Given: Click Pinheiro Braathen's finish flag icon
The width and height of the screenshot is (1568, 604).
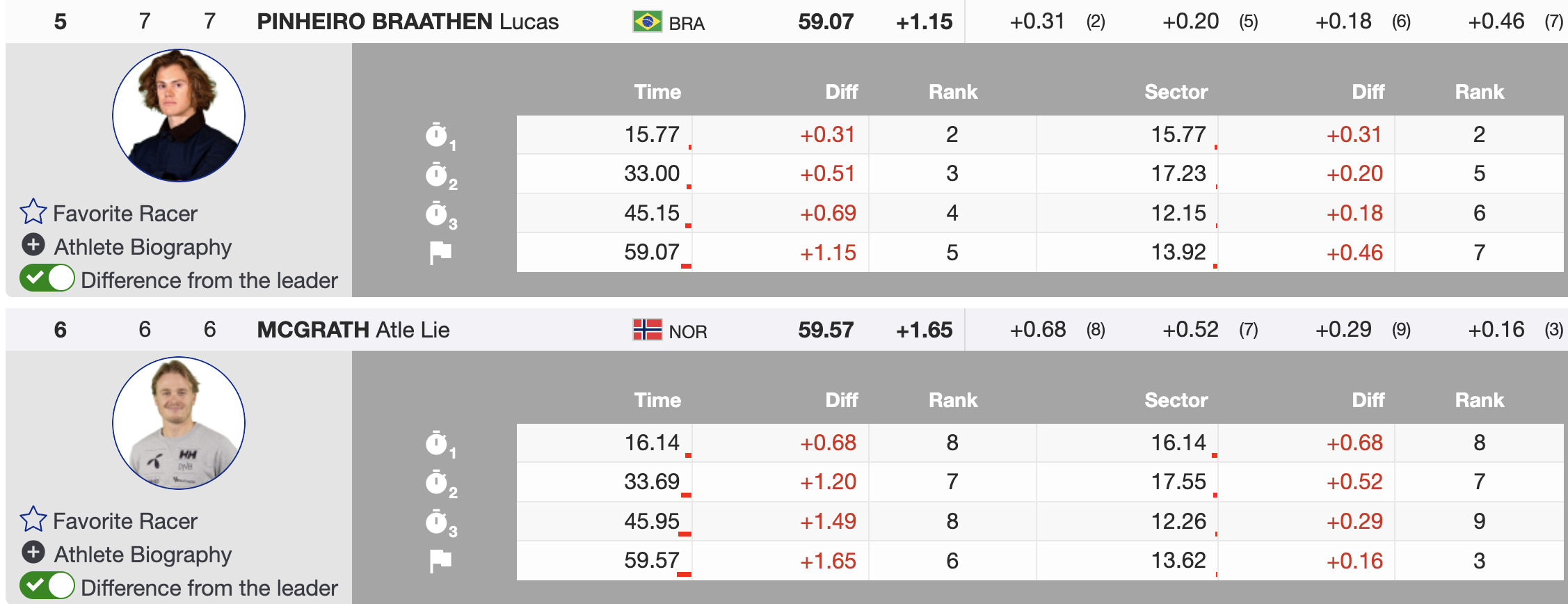Looking at the screenshot, I should [440, 253].
